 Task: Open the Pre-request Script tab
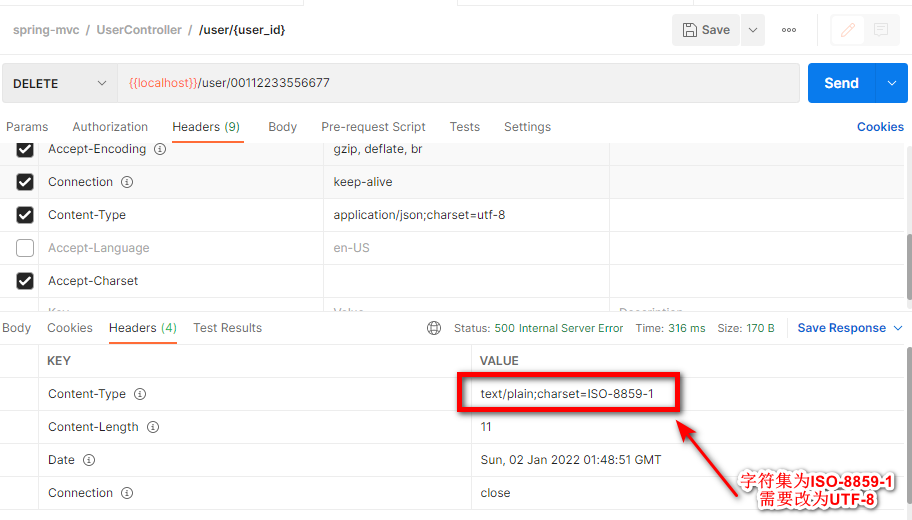click(x=373, y=127)
